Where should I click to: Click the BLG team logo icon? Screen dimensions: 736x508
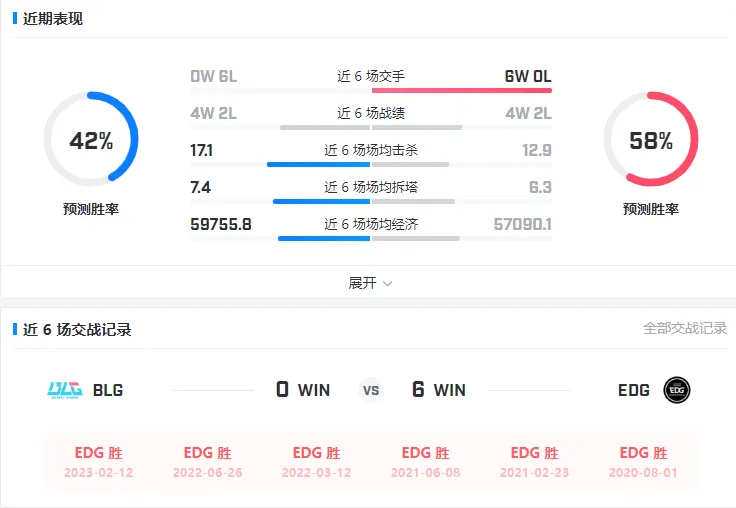pyautogui.click(x=65, y=390)
